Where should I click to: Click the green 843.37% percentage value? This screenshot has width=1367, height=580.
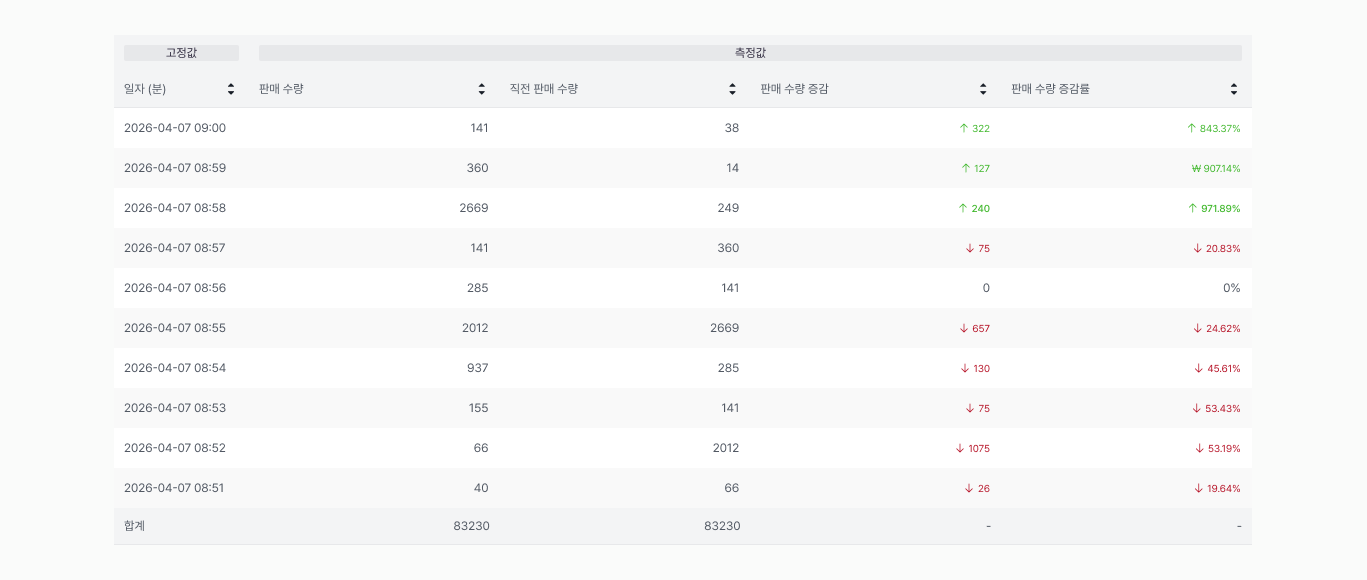(1218, 128)
